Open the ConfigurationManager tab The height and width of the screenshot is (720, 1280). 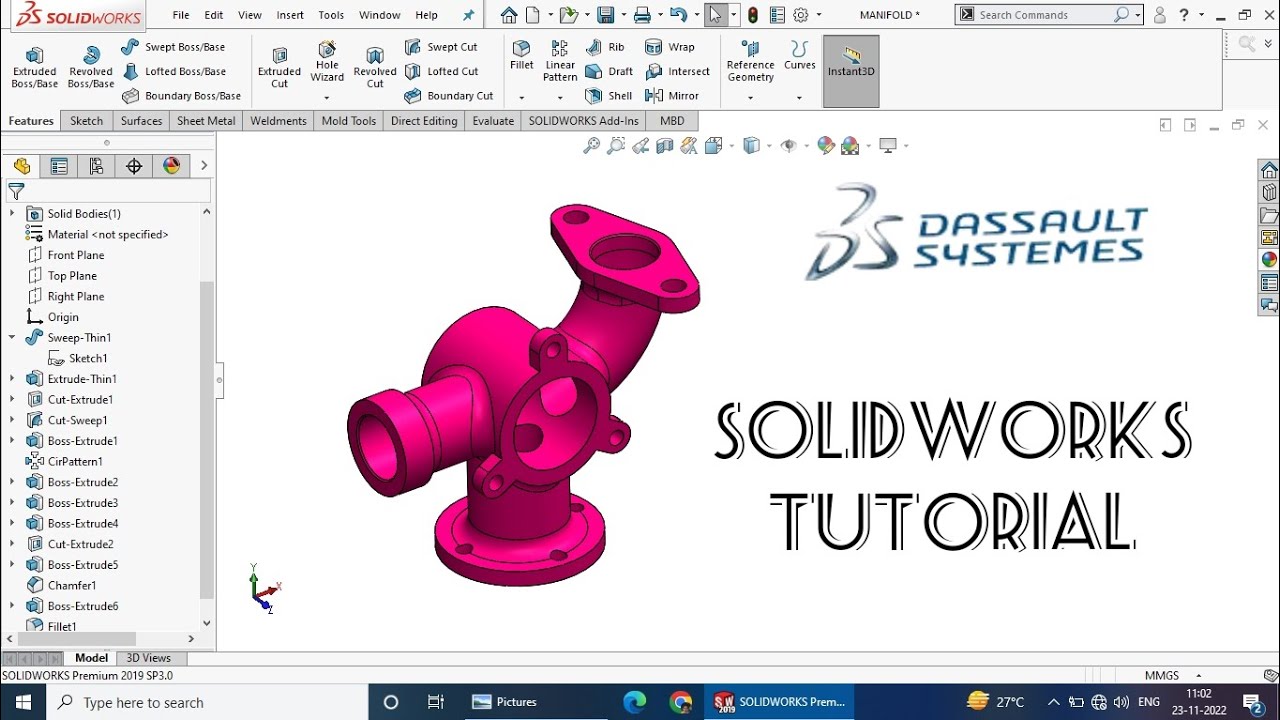tap(96, 166)
